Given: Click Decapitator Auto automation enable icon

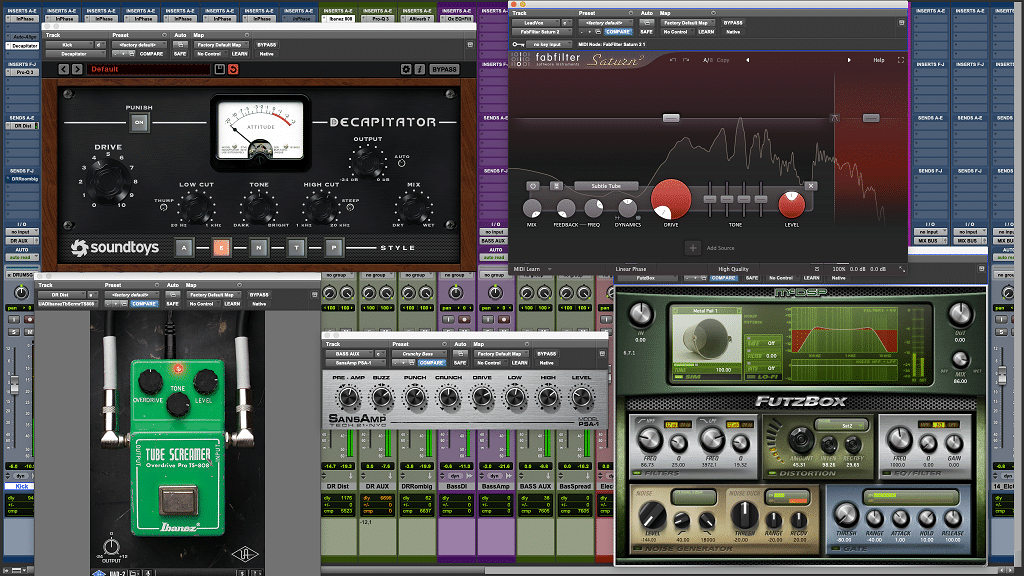Looking at the screenshot, I should point(180,45).
